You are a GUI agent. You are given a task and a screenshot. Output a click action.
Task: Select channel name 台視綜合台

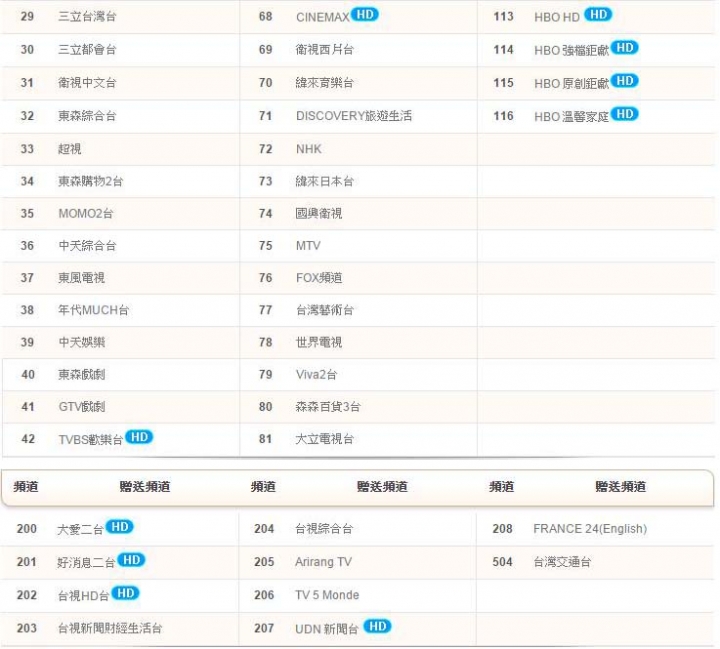point(324,529)
